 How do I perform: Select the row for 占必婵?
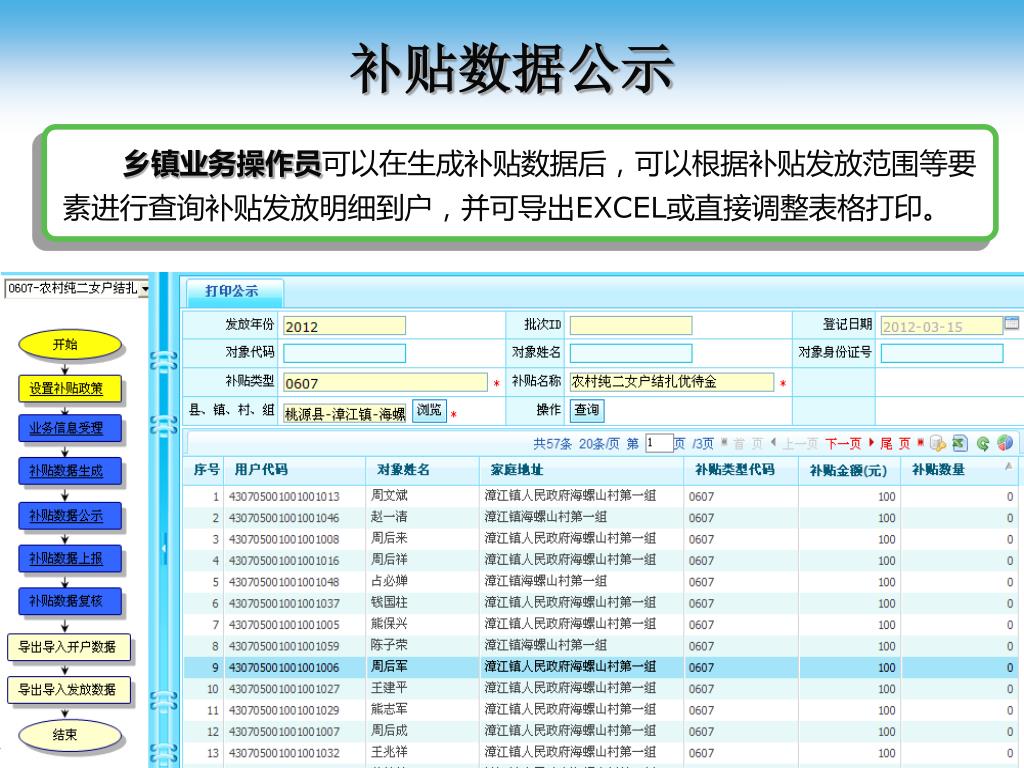pos(601,582)
